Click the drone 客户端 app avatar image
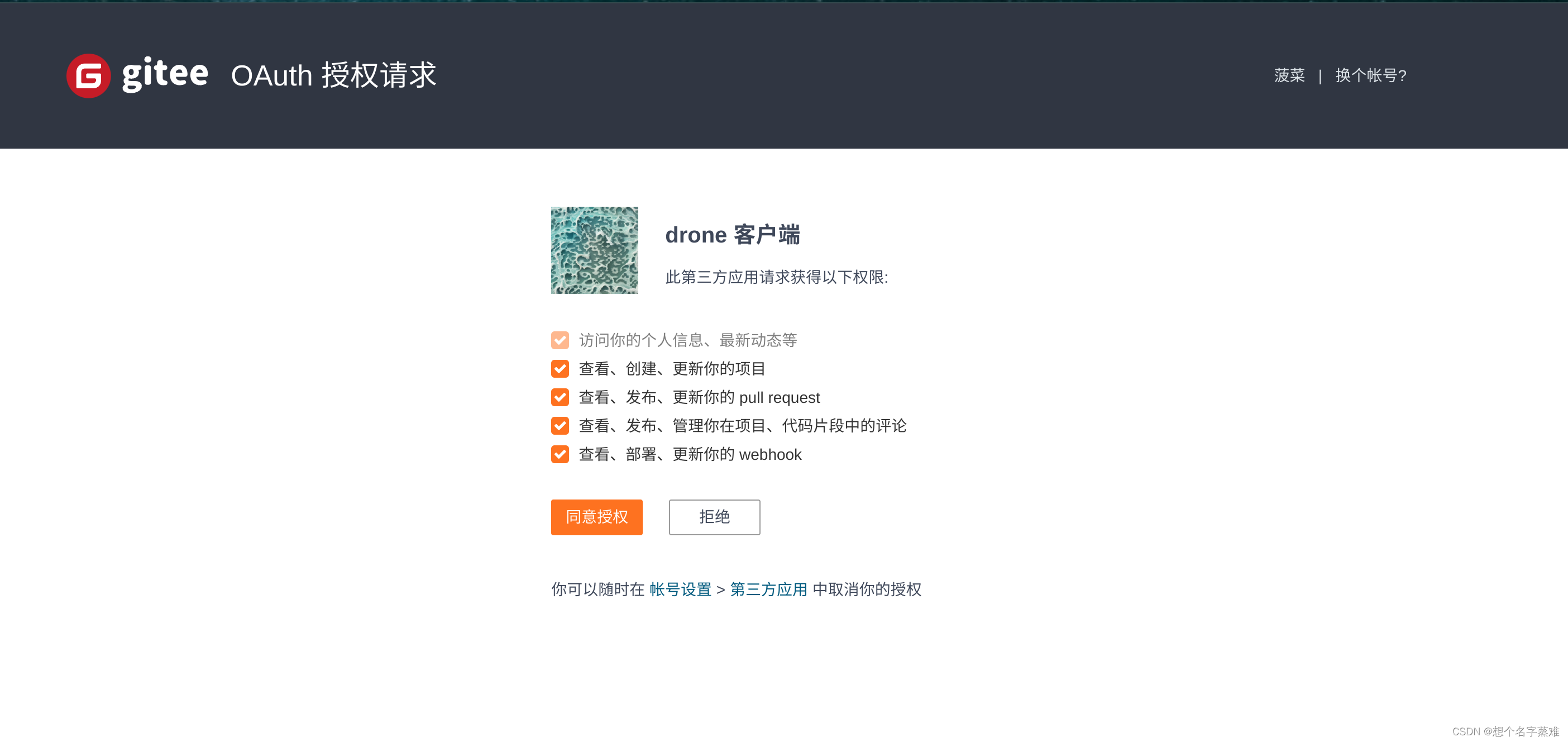Image resolution: width=1568 pixels, height=742 pixels. pyautogui.click(x=594, y=250)
